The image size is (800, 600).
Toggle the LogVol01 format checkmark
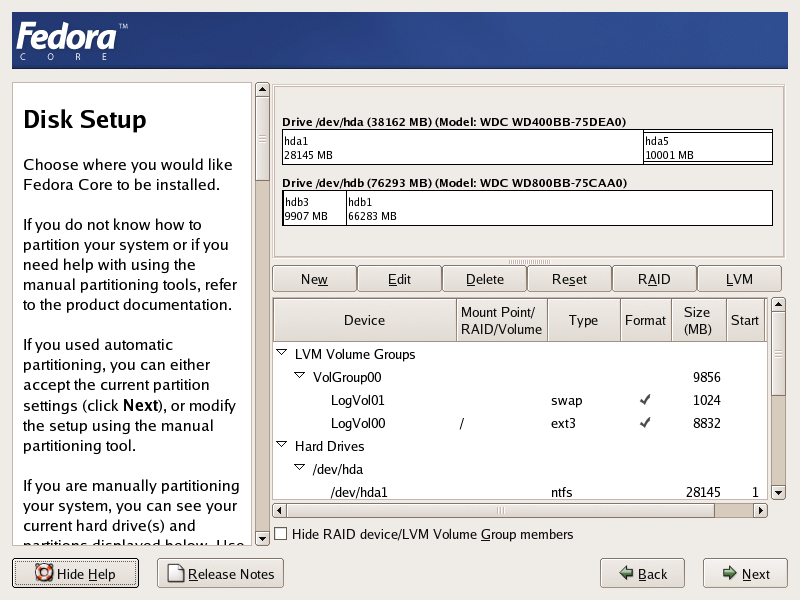tap(645, 399)
